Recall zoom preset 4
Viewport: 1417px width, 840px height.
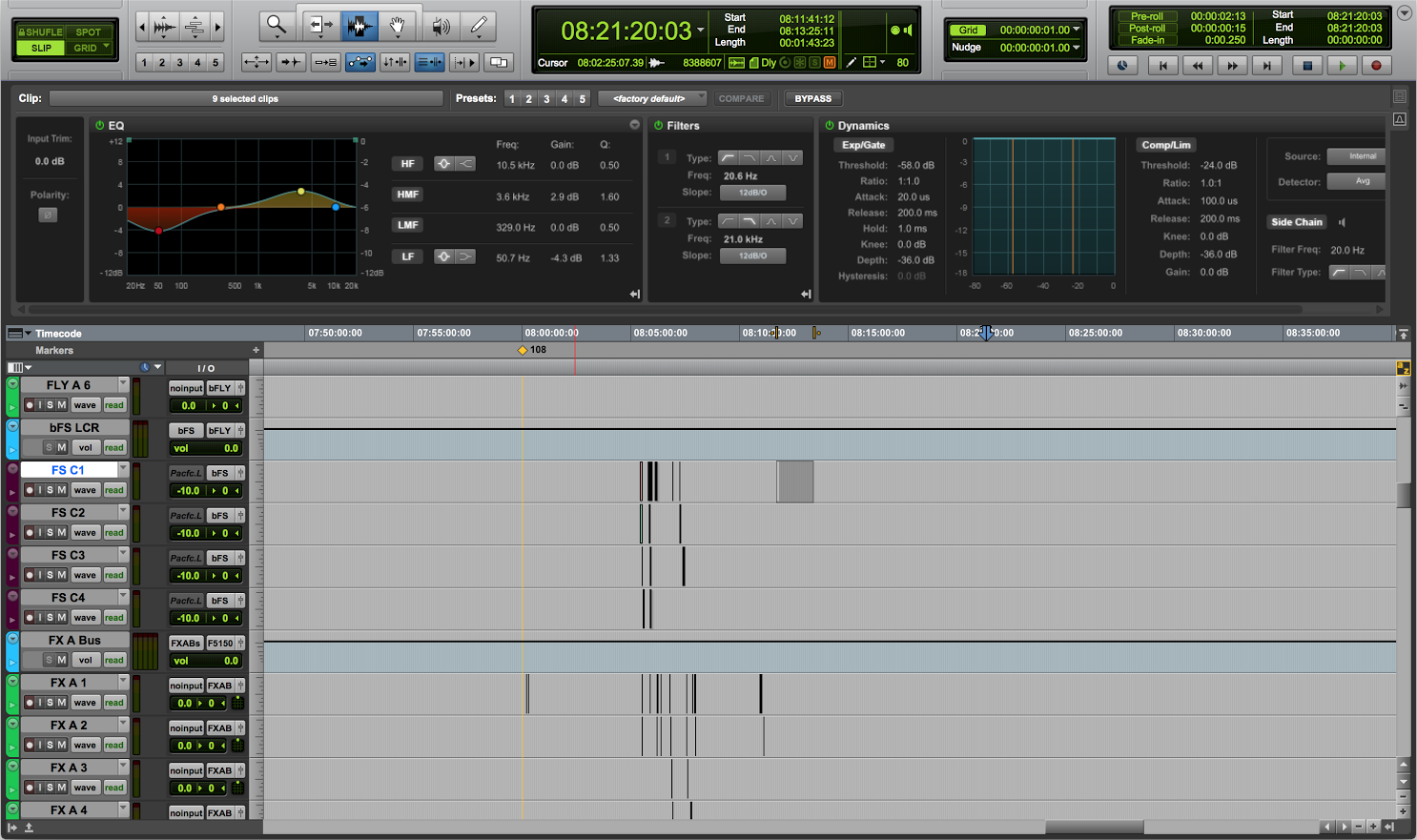tap(197, 63)
